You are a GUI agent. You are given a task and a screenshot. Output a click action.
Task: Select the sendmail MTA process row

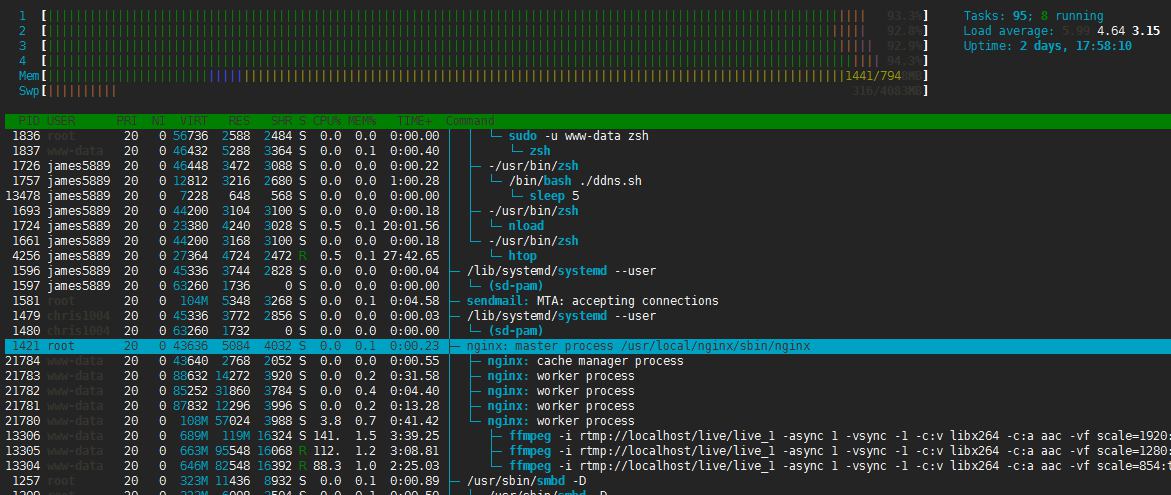[592, 301]
